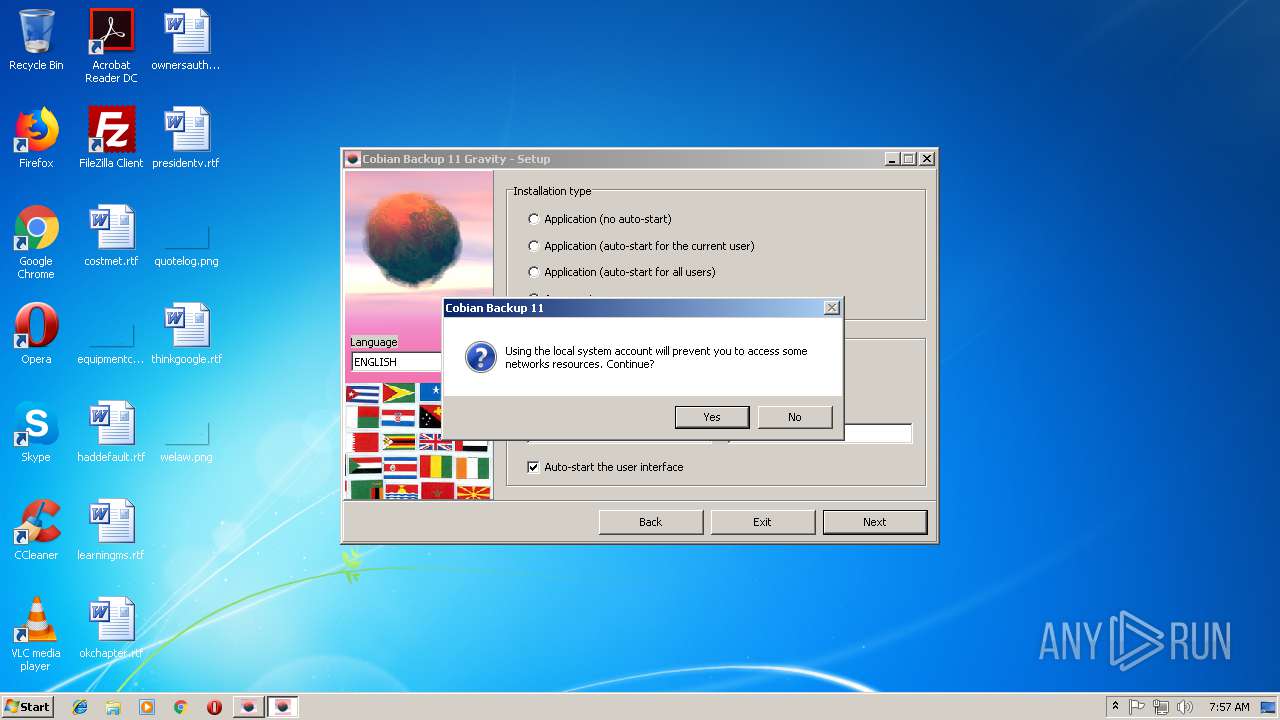Open Action Center flag in tray
The height and width of the screenshot is (720, 1280).
pos(1137,707)
